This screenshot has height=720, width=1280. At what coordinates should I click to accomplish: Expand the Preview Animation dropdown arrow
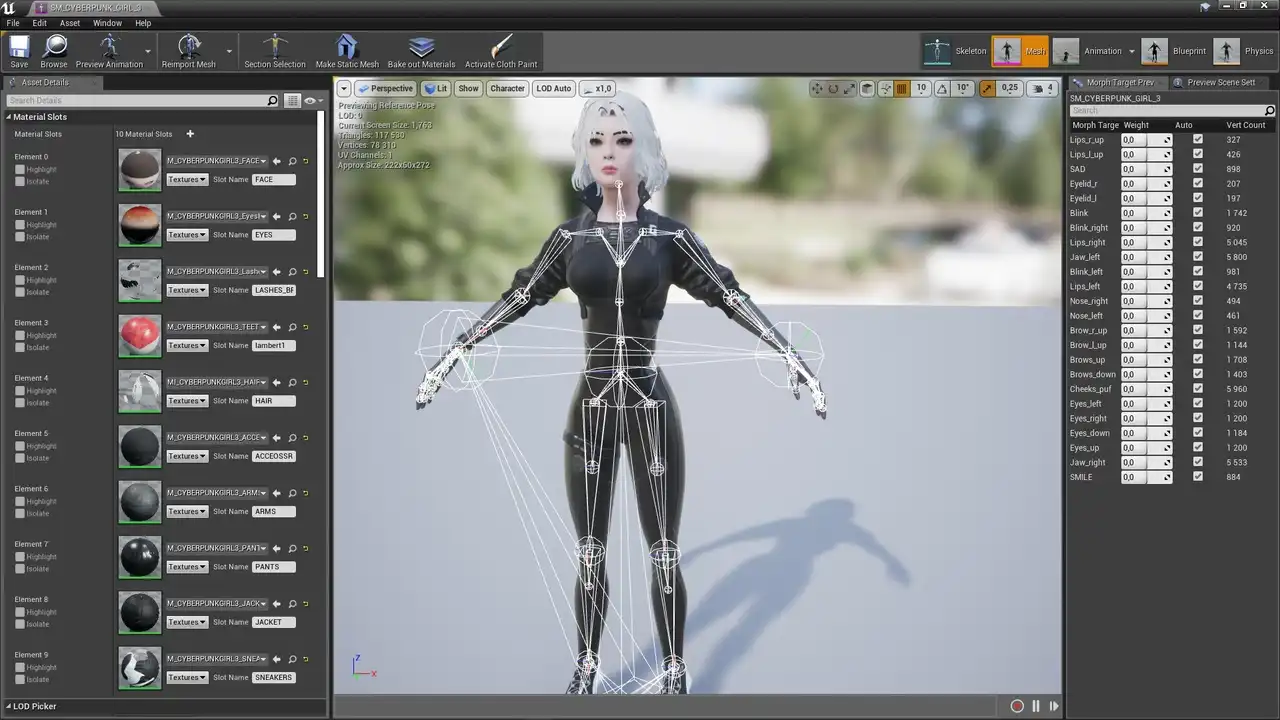(148, 51)
